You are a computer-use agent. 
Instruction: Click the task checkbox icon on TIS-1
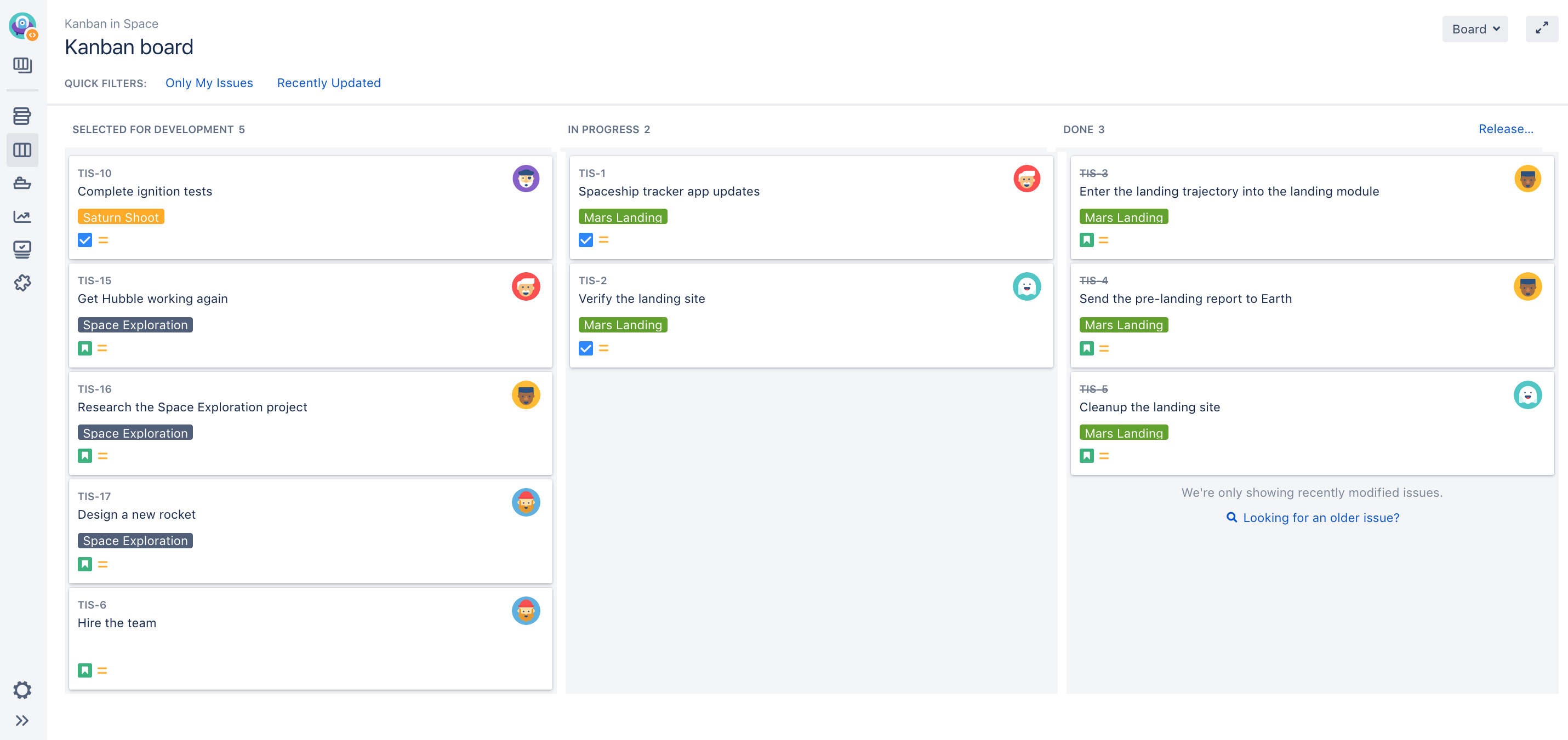(x=585, y=240)
